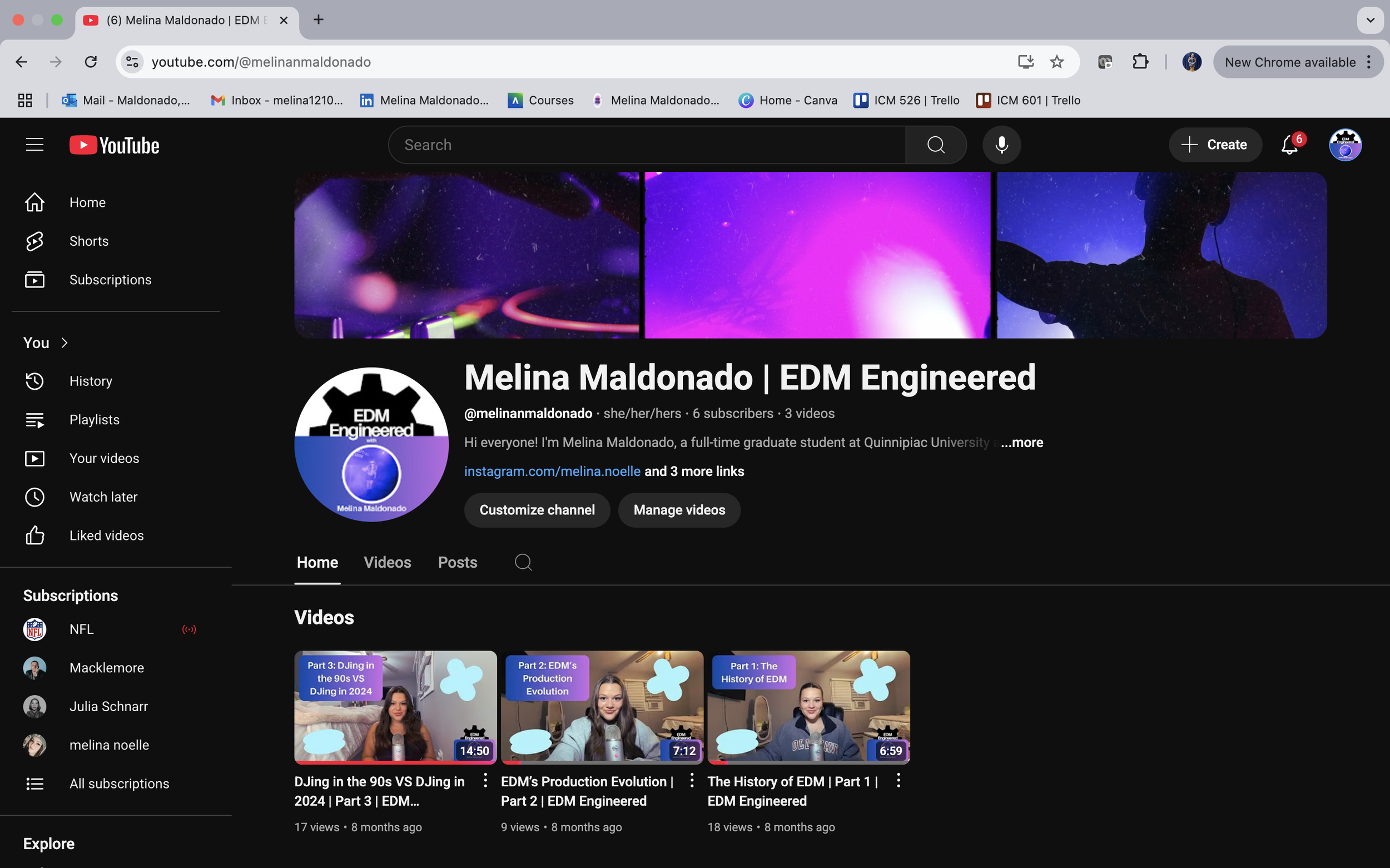
Task: Open Watch later in sidebar
Action: point(103,497)
